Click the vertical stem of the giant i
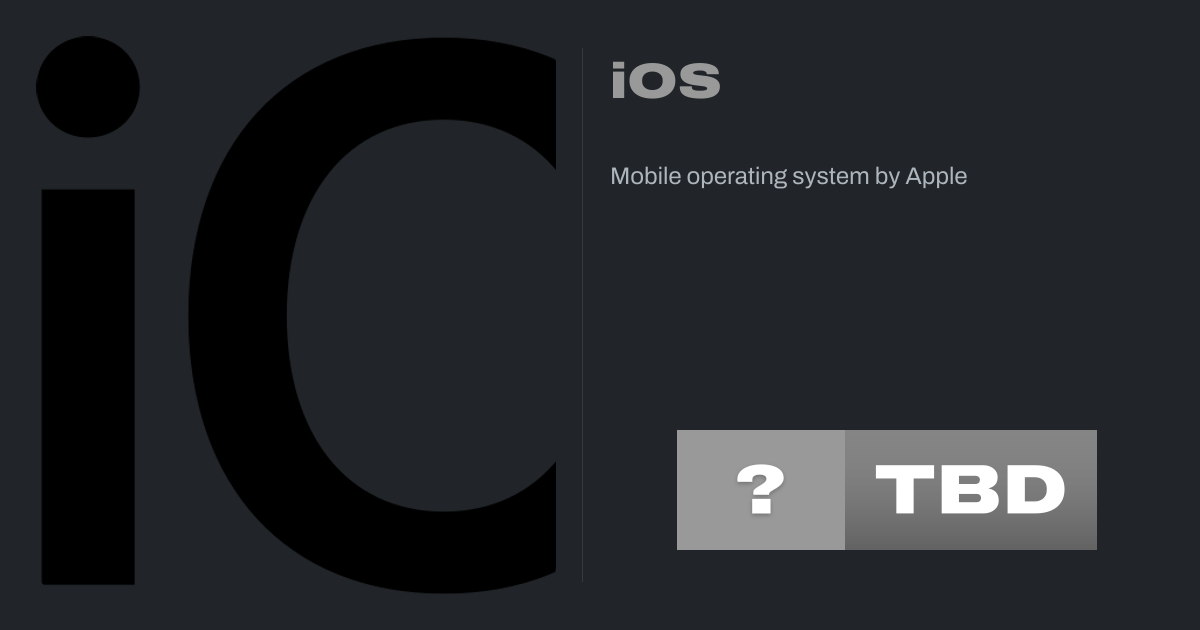The image size is (1200, 630). pos(88,387)
